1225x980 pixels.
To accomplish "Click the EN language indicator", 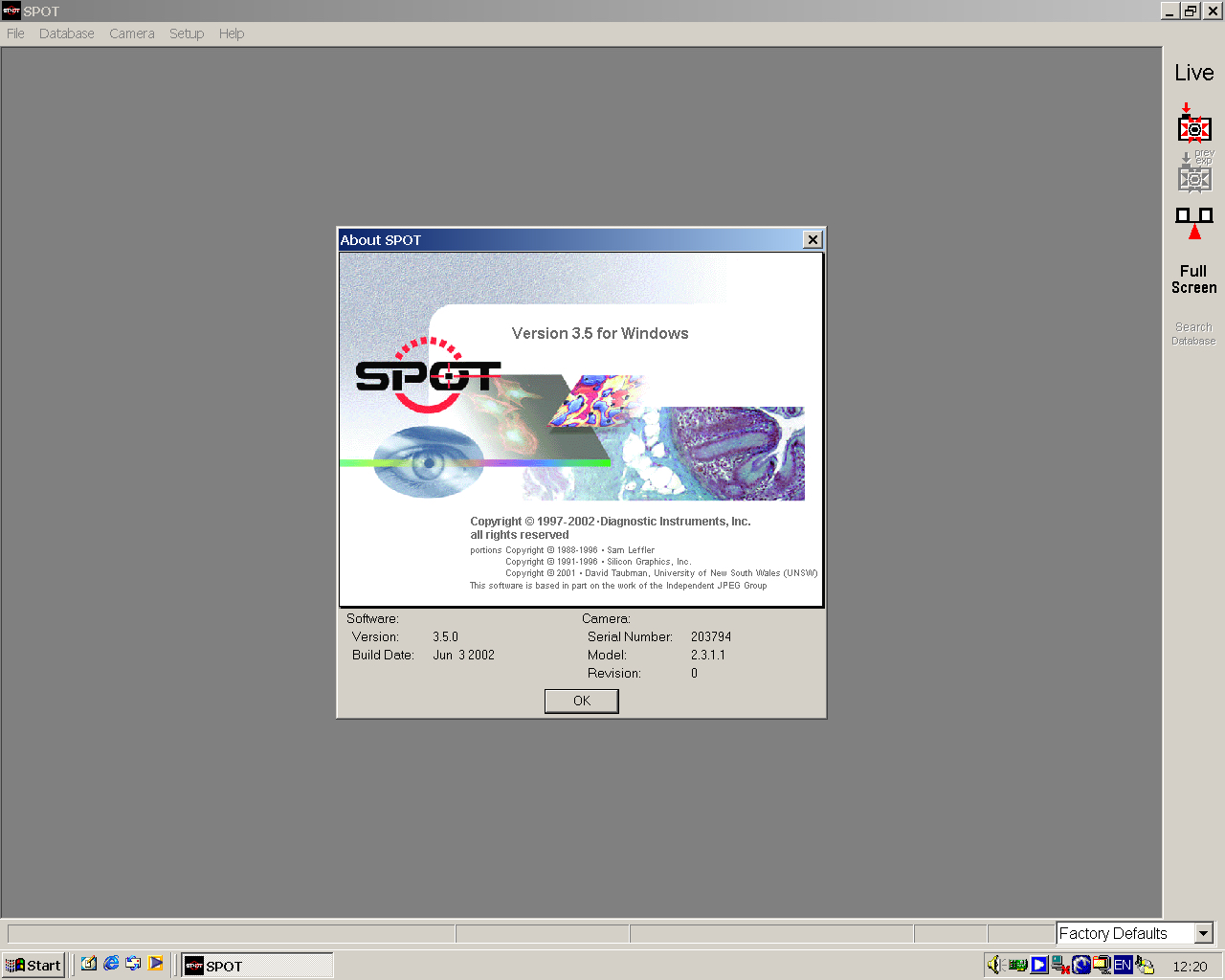I will click(x=1123, y=965).
